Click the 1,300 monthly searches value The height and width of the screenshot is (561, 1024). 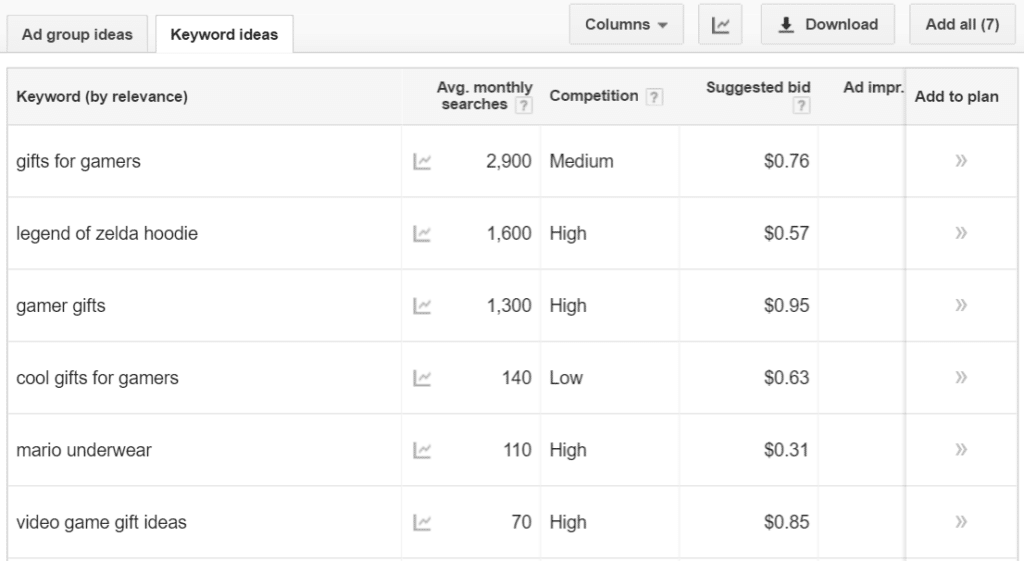509,306
